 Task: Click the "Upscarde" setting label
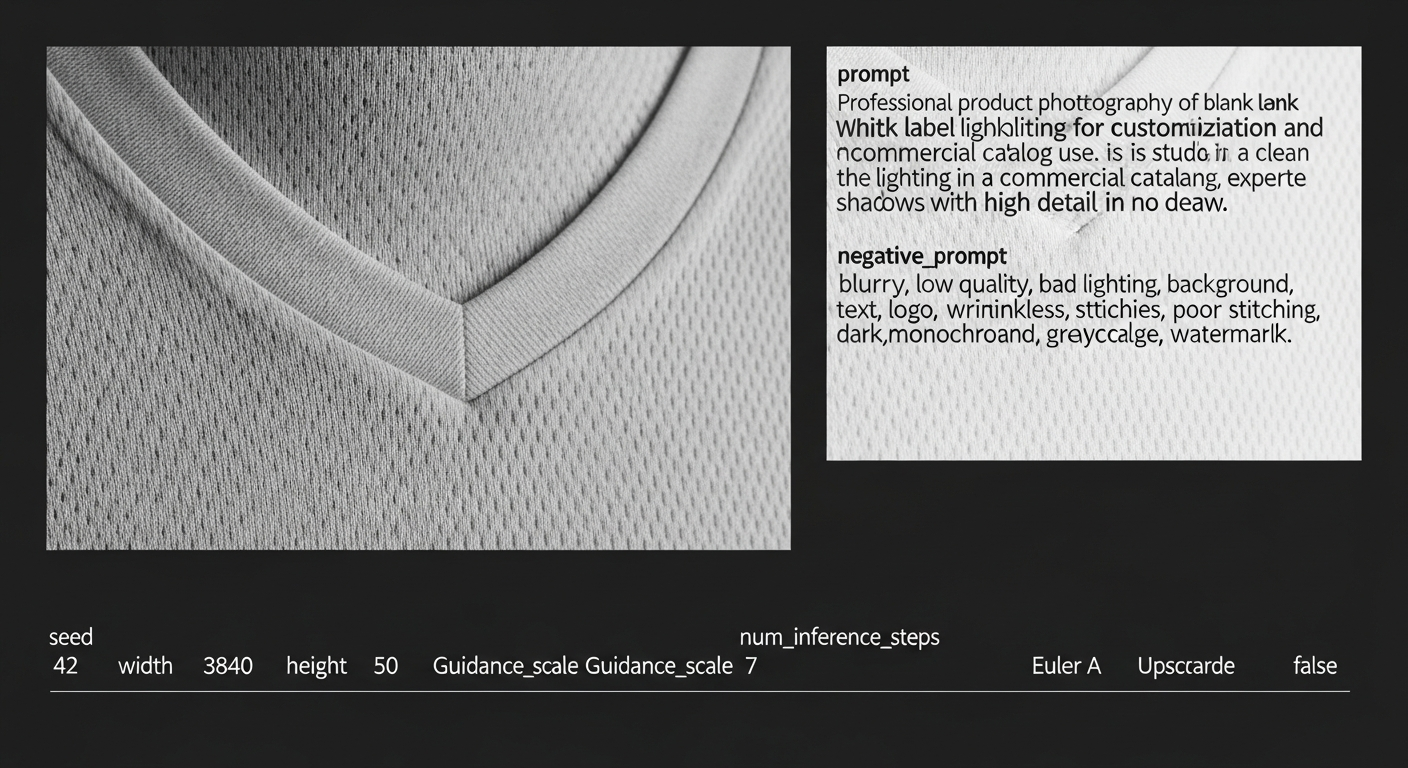click(x=1186, y=666)
